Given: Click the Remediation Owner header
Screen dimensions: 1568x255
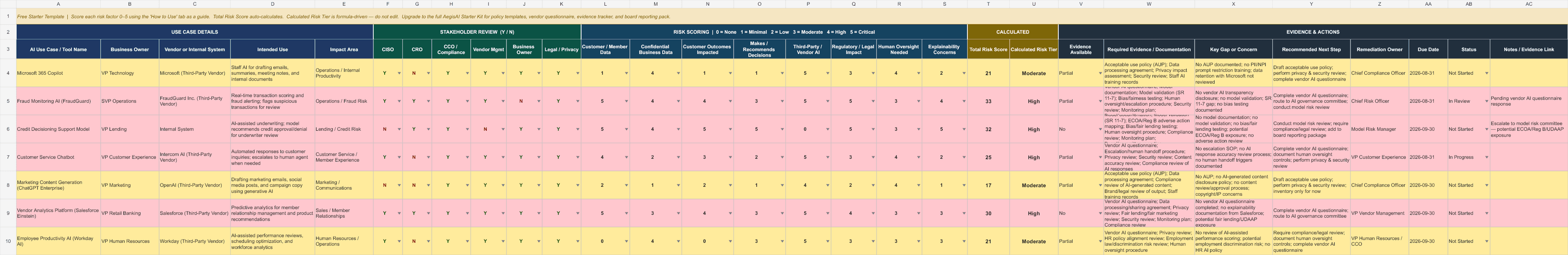Looking at the screenshot, I should coord(1379,49).
